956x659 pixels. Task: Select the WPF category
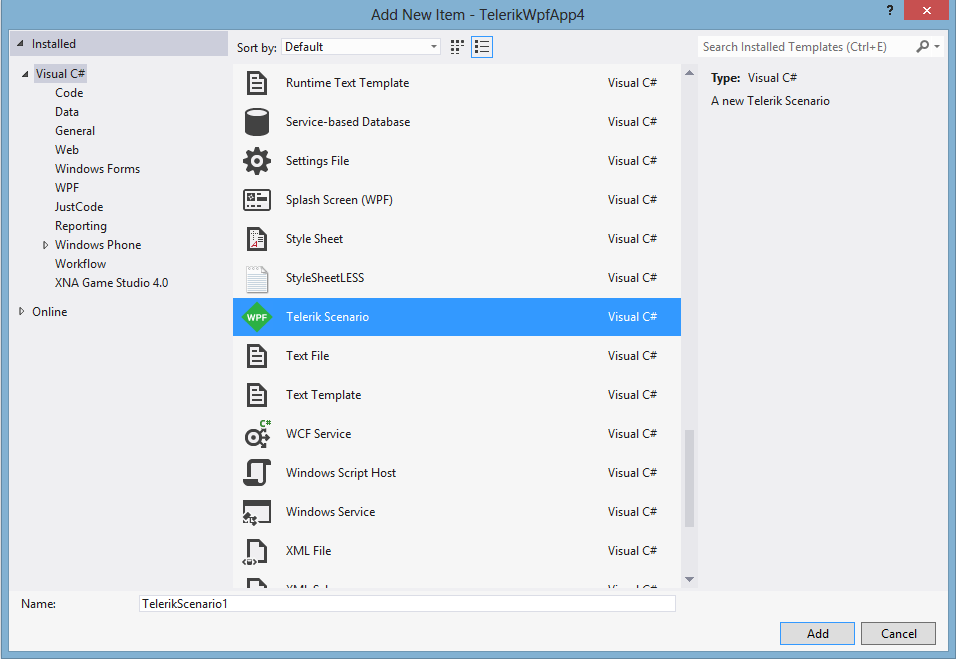(66, 187)
